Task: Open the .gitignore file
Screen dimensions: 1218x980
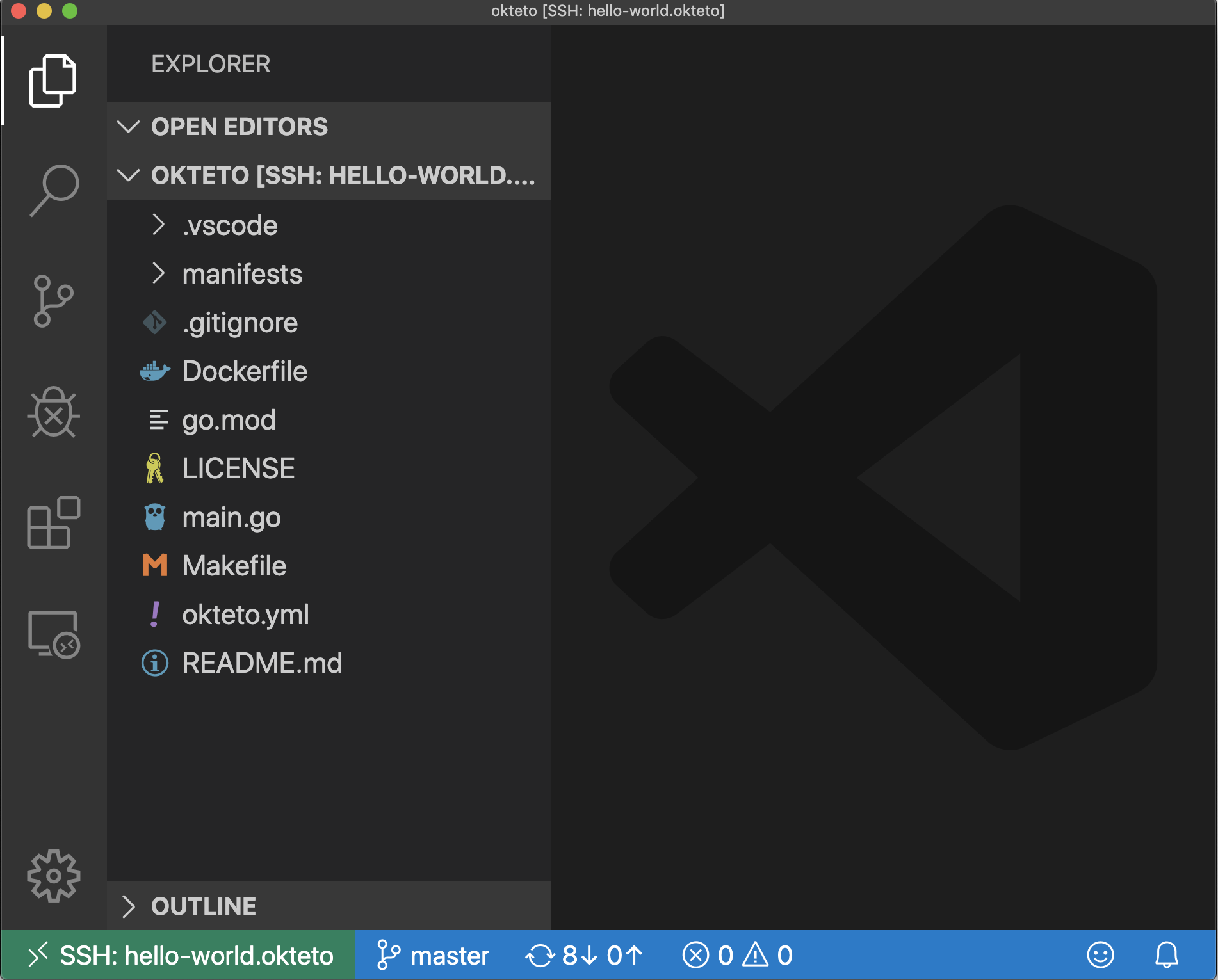Action: tap(329, 323)
